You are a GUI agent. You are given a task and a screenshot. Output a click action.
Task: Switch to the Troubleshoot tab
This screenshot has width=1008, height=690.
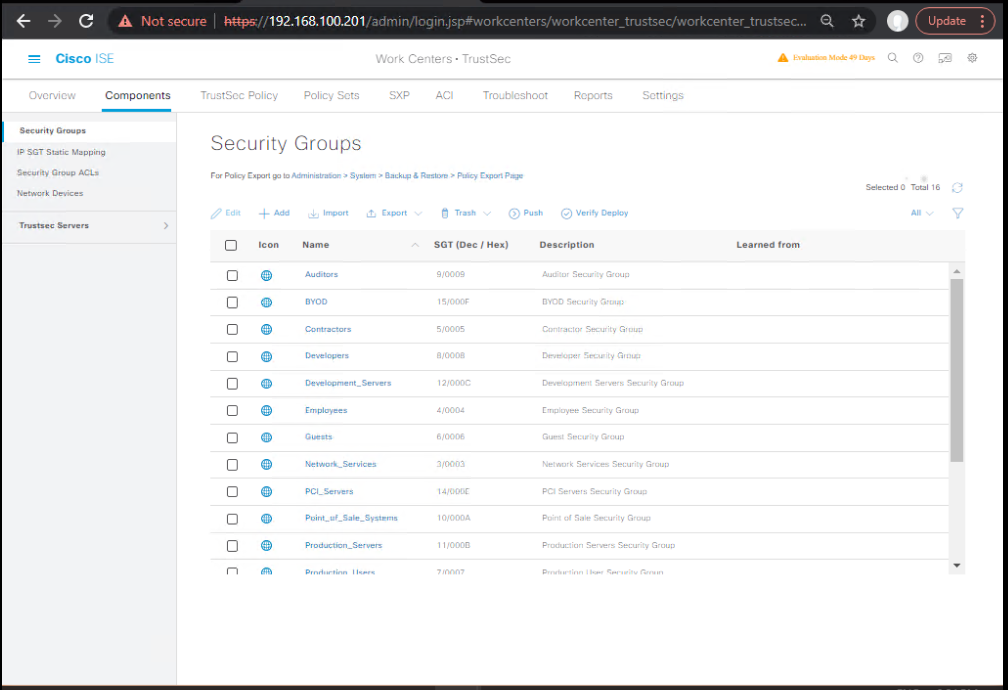[x=516, y=95]
